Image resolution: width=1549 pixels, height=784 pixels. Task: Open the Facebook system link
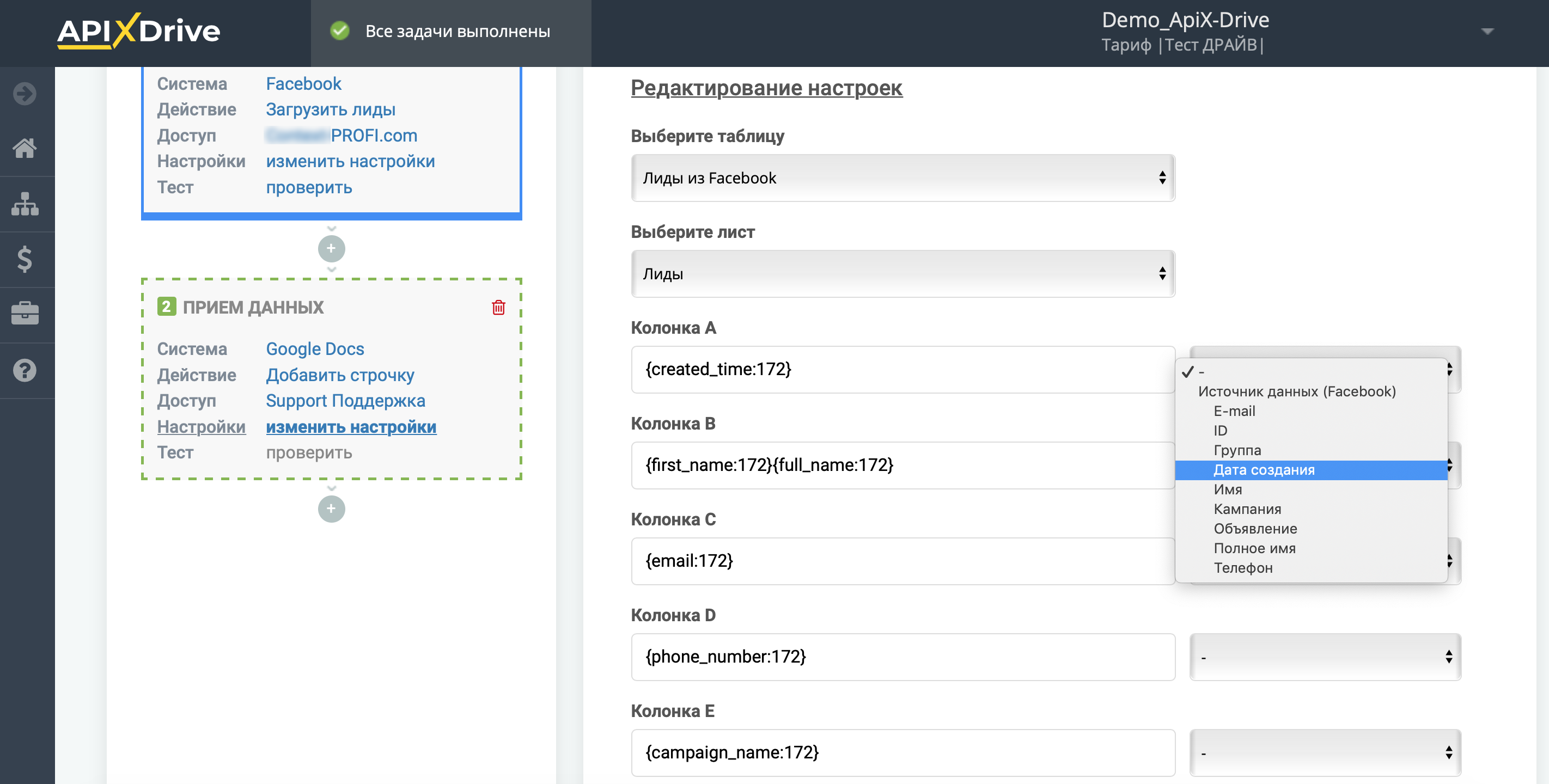(303, 83)
